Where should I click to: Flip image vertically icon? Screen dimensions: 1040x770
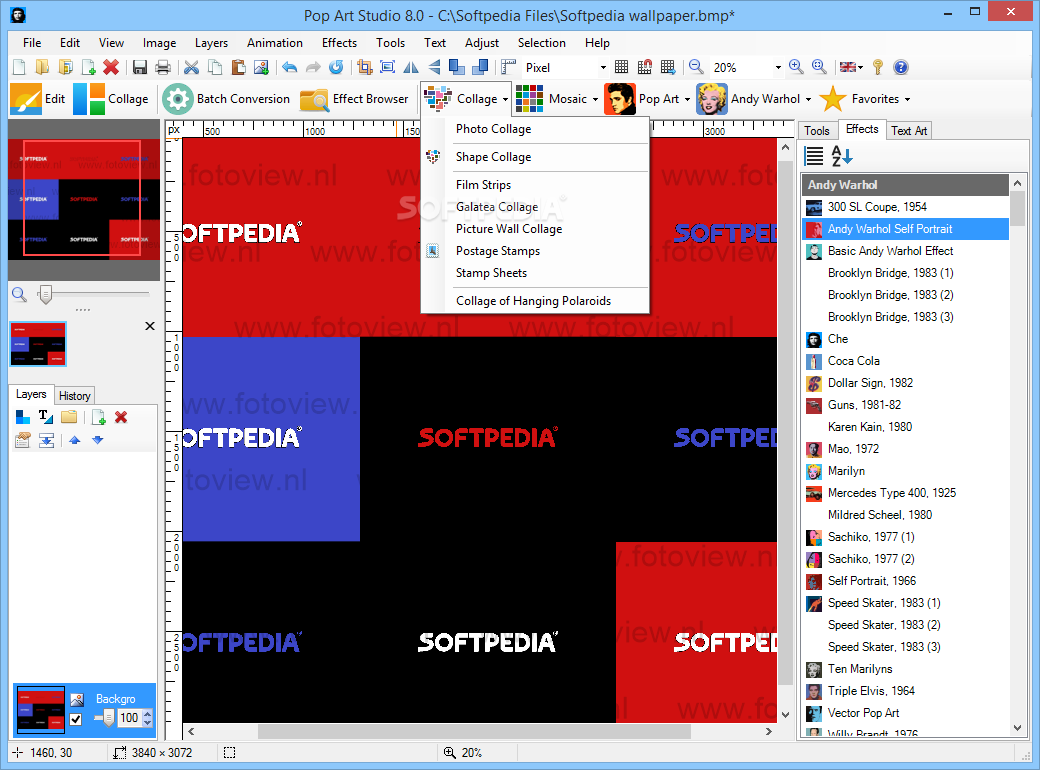434,67
